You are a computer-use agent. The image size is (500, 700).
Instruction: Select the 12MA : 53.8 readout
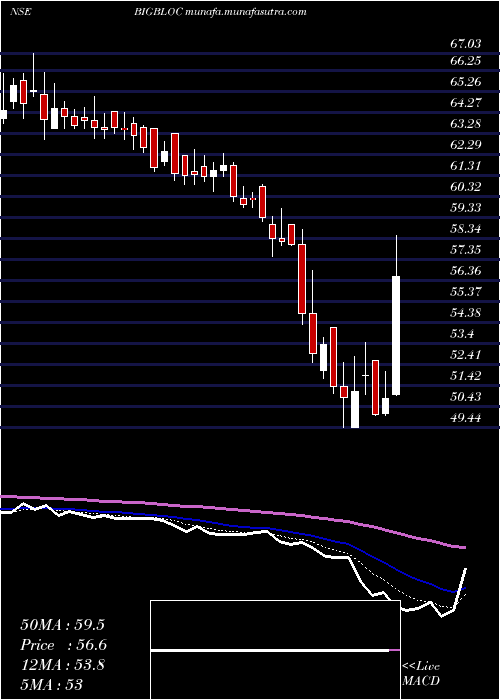click(x=62, y=665)
